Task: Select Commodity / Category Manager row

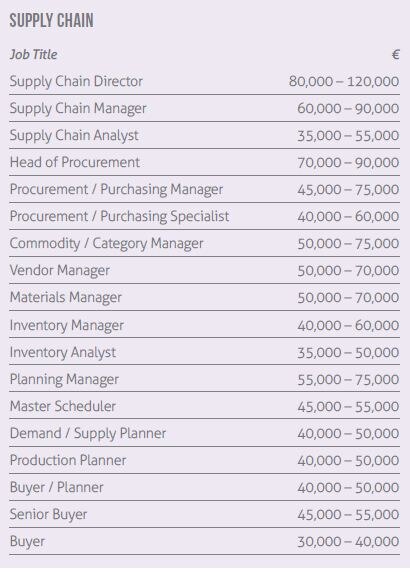Action: pyautogui.click(x=205, y=243)
